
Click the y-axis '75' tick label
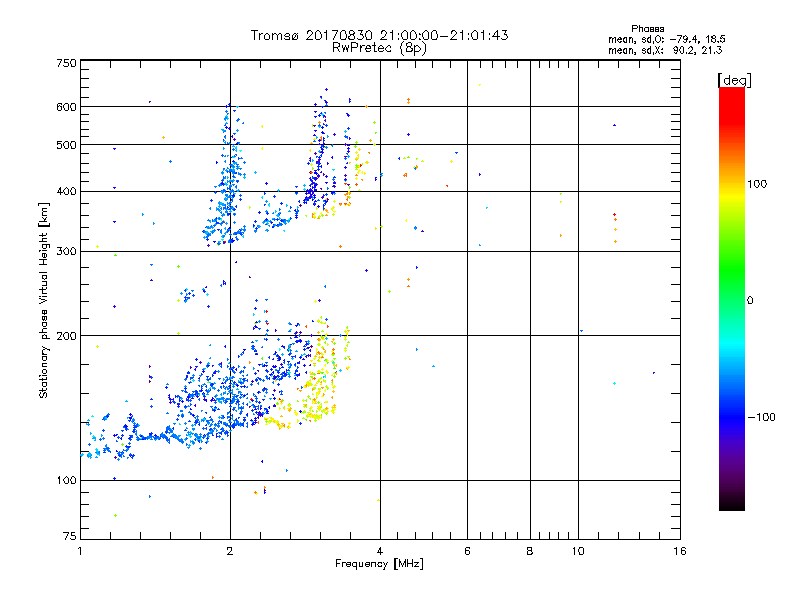[70, 536]
